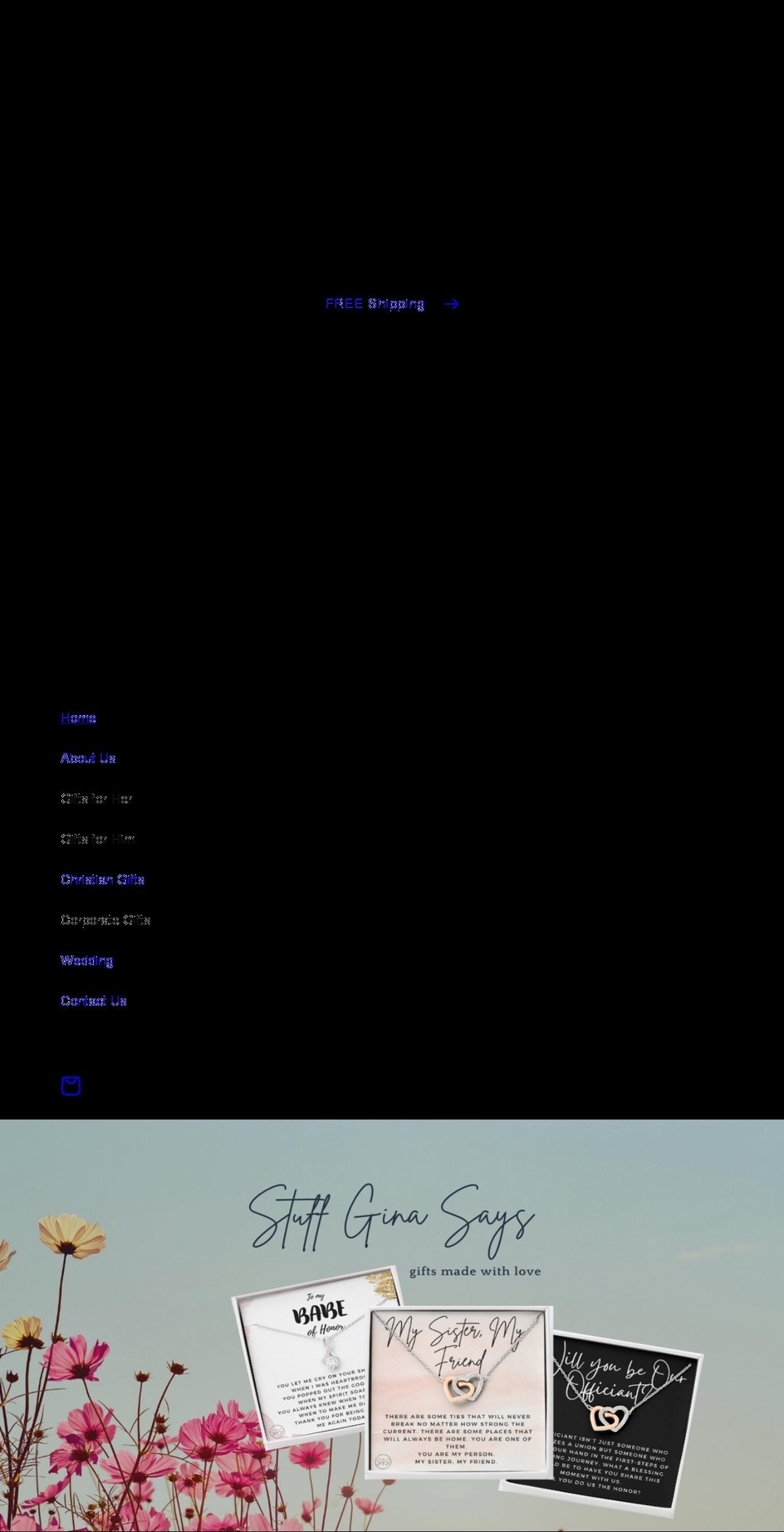Select the My Sister, My Friend necklace card
This screenshot has height=1532, width=784.
pyautogui.click(x=460, y=1392)
